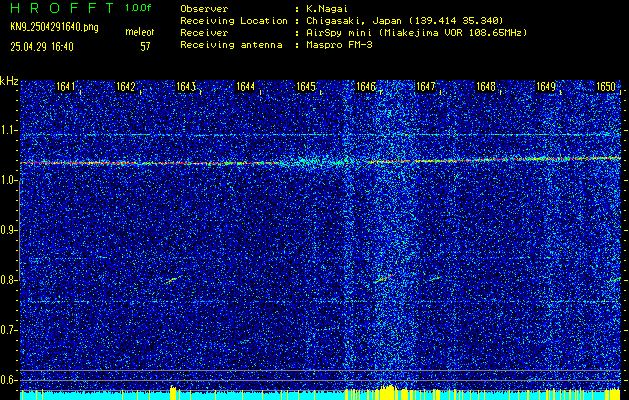Click red meteor echo streak near 1646
This screenshot has height=400, width=629.
pos(384,278)
